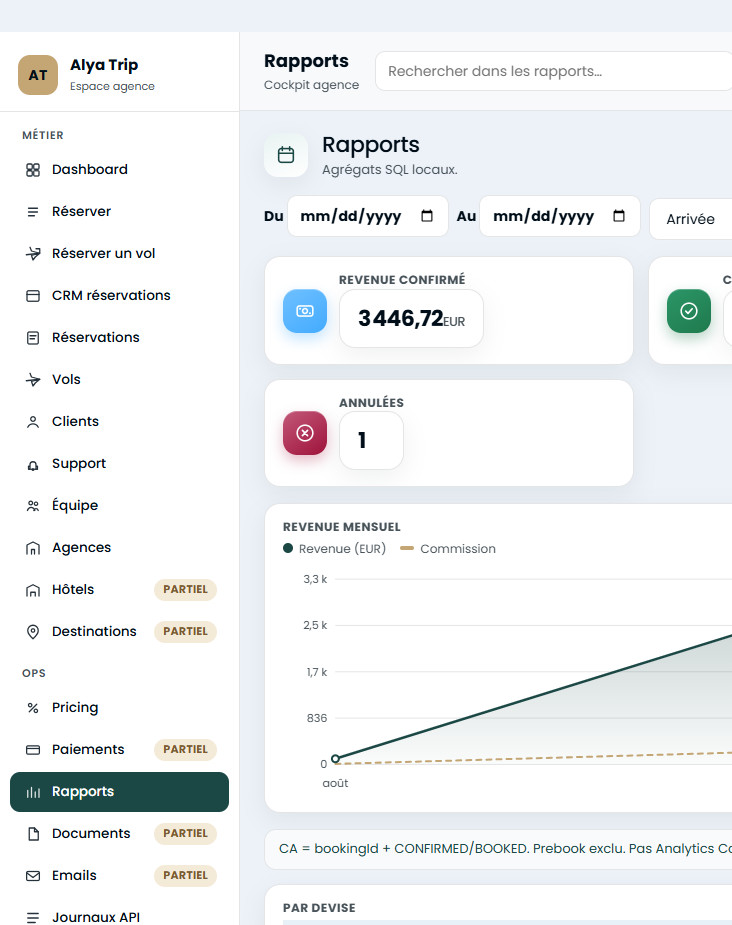
Task: Go to the Vols page
Action: coord(119,380)
